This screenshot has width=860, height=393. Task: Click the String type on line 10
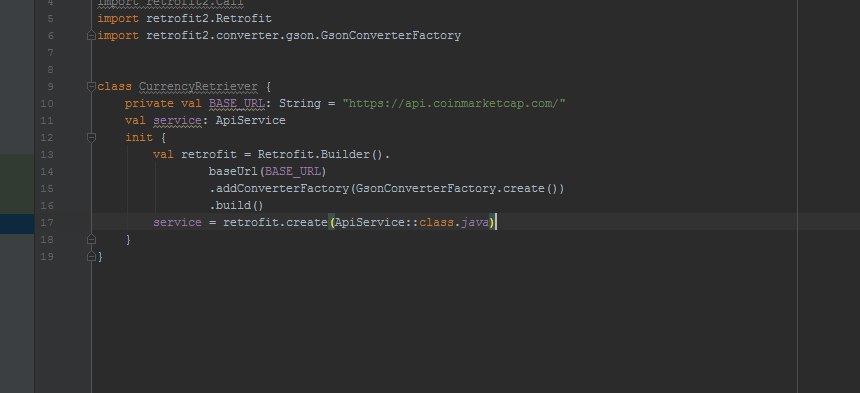(x=299, y=103)
